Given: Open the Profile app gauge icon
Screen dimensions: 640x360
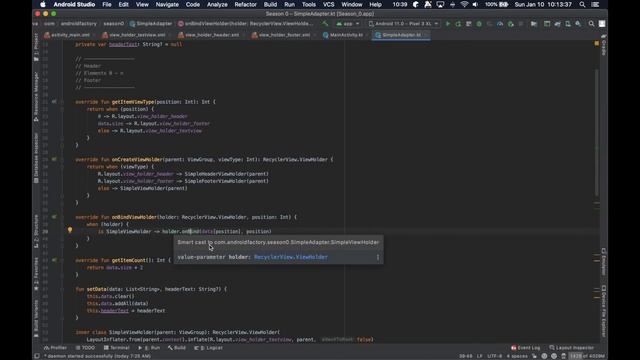Looking at the screenshot, I should tap(500, 24).
